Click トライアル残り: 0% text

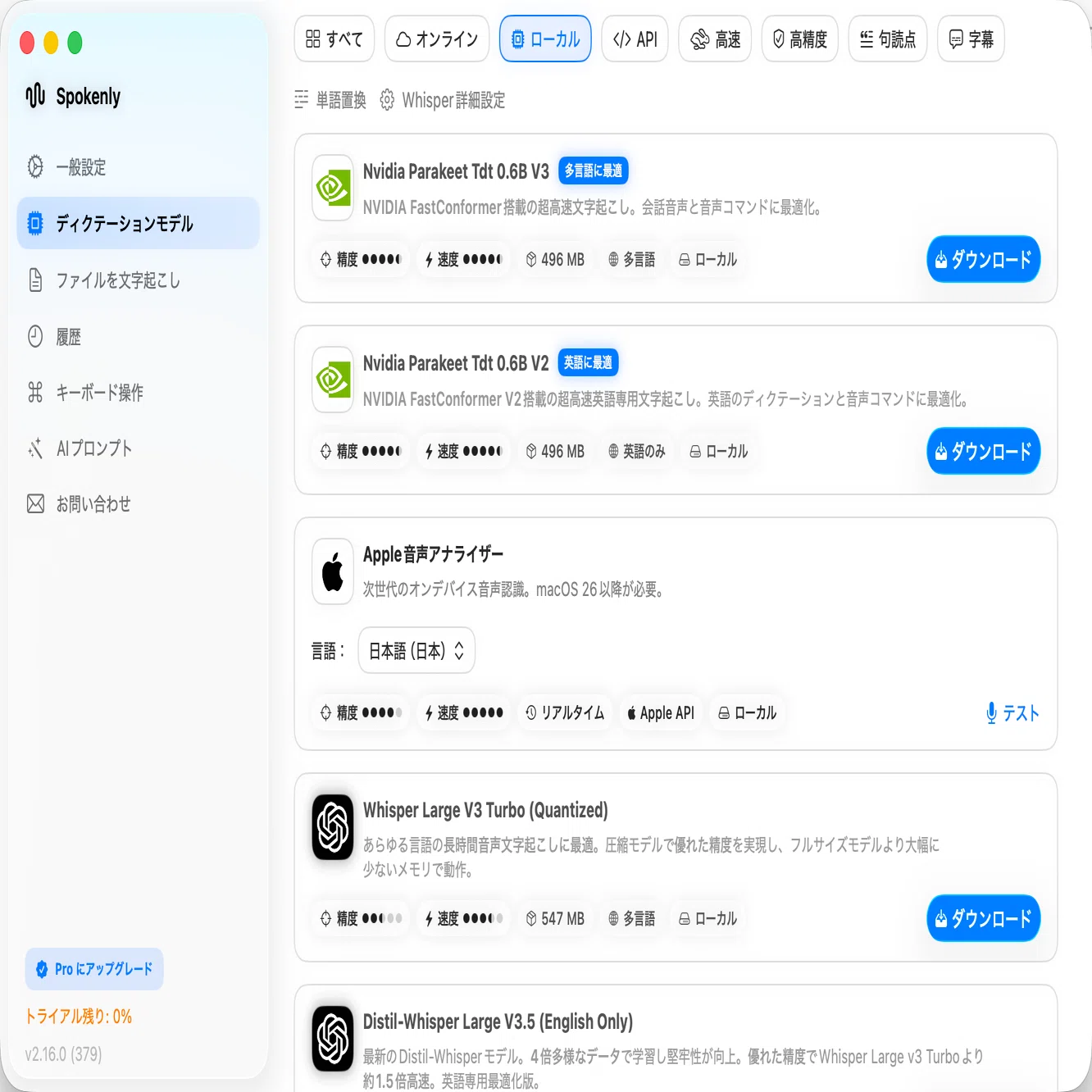[x=79, y=1017]
